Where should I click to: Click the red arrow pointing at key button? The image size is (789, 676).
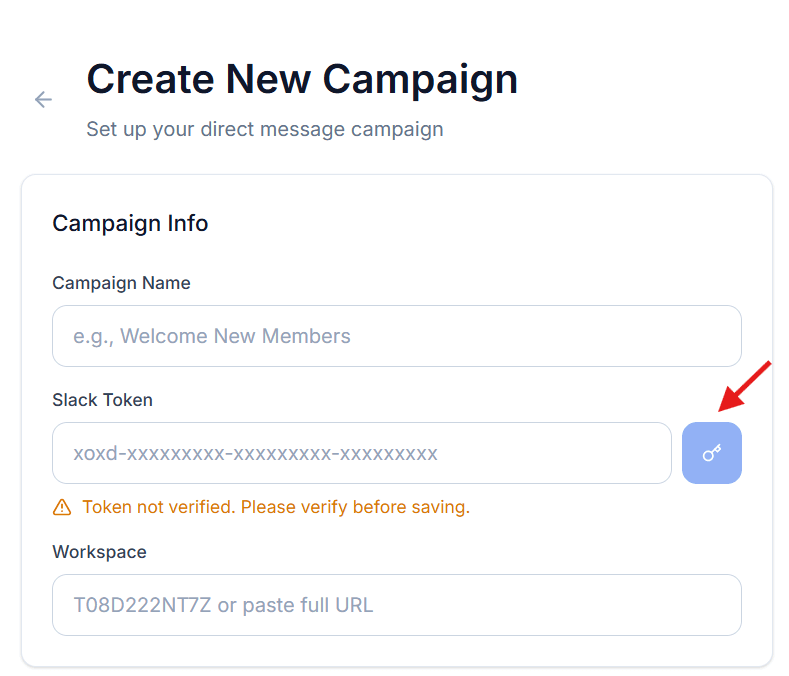tap(744, 386)
